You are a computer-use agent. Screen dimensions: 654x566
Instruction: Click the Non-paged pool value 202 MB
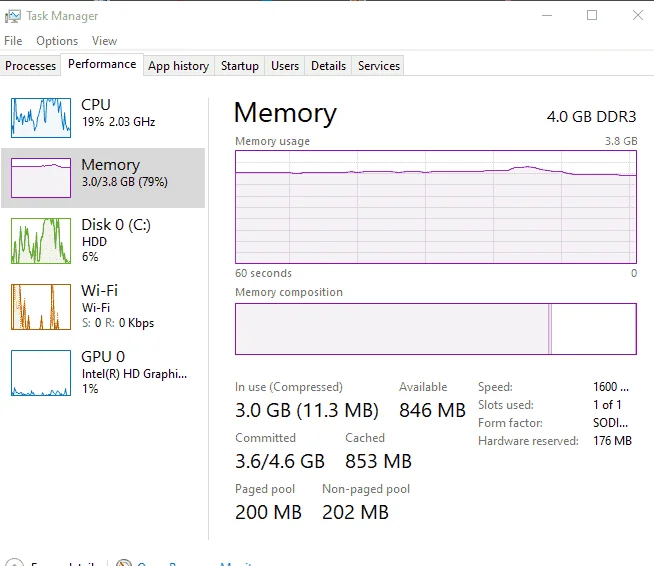pos(355,513)
